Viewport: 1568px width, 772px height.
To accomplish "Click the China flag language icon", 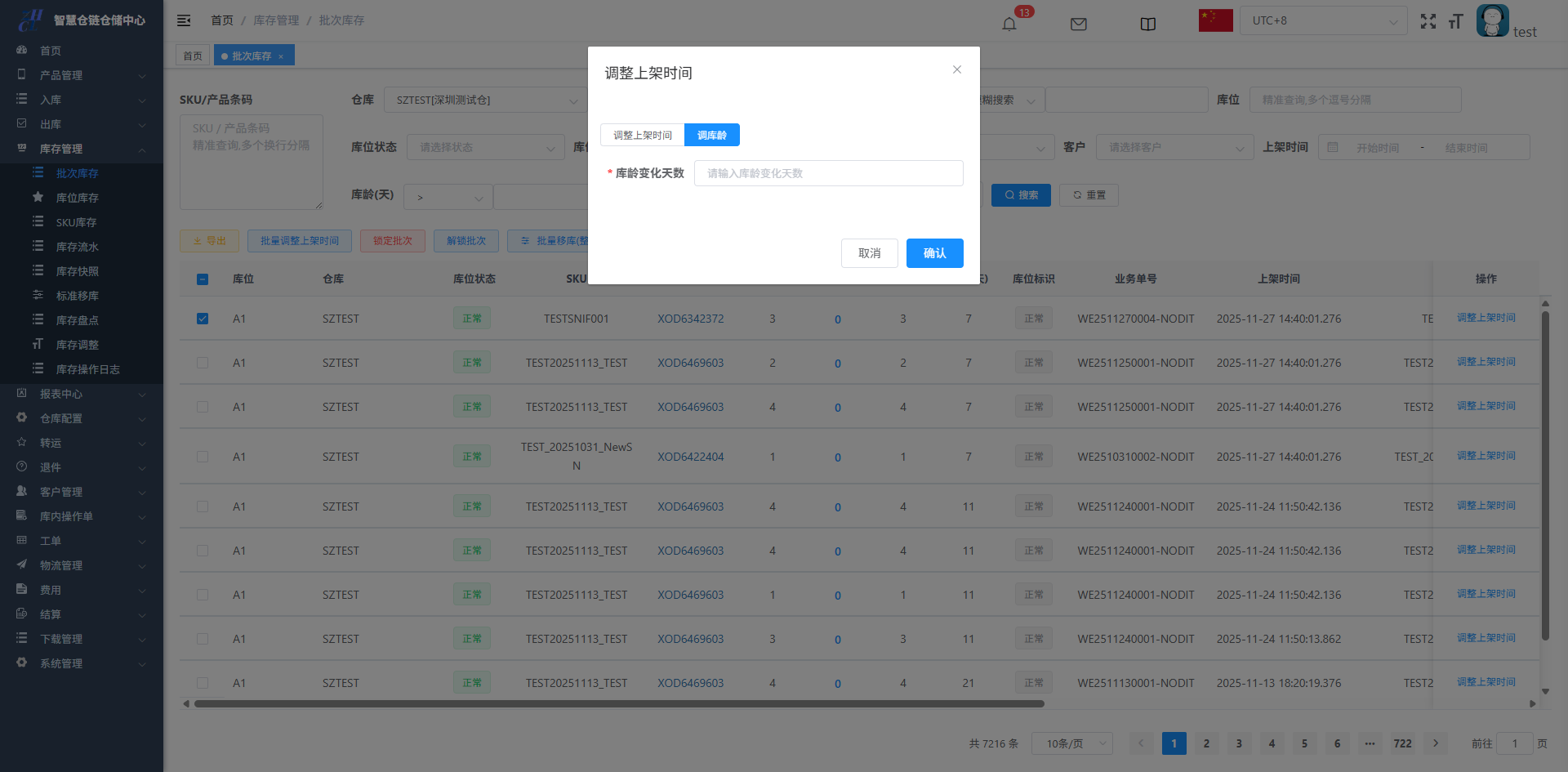I will click(x=1215, y=20).
